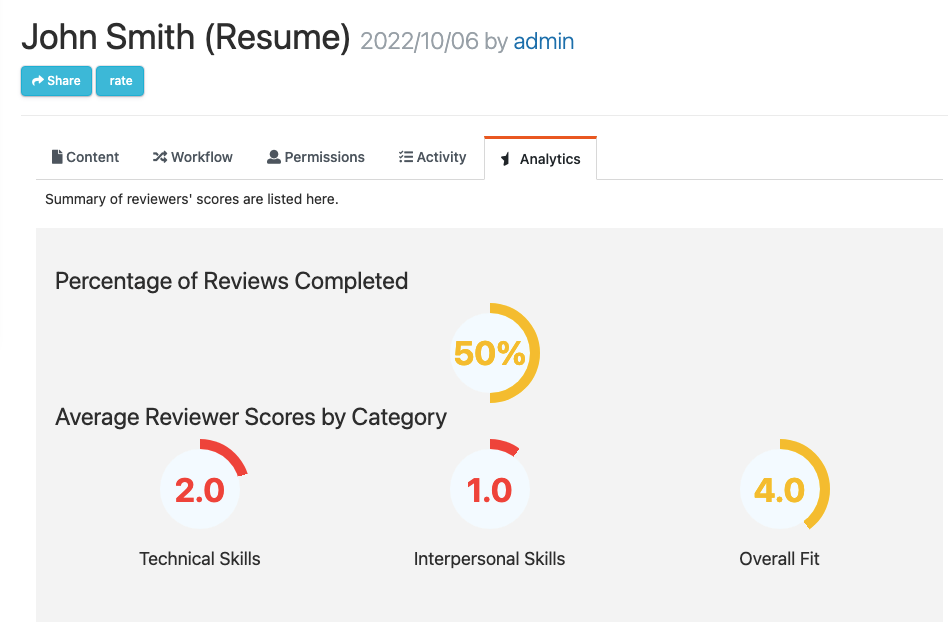Click the document icon on the Content tab
Screen dimensions: 948x622
click(x=57, y=156)
